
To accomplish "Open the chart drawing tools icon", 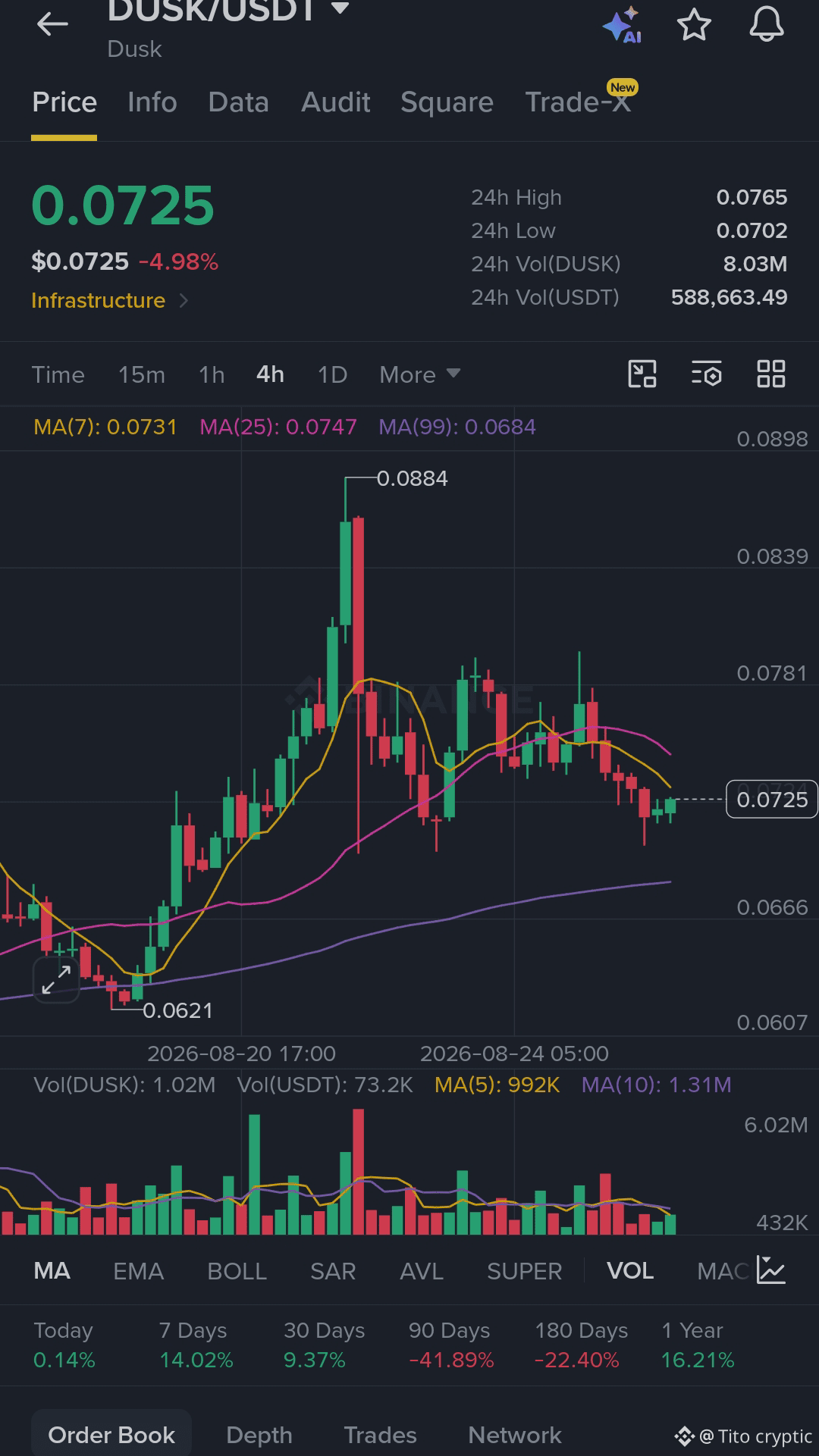I will (x=642, y=374).
